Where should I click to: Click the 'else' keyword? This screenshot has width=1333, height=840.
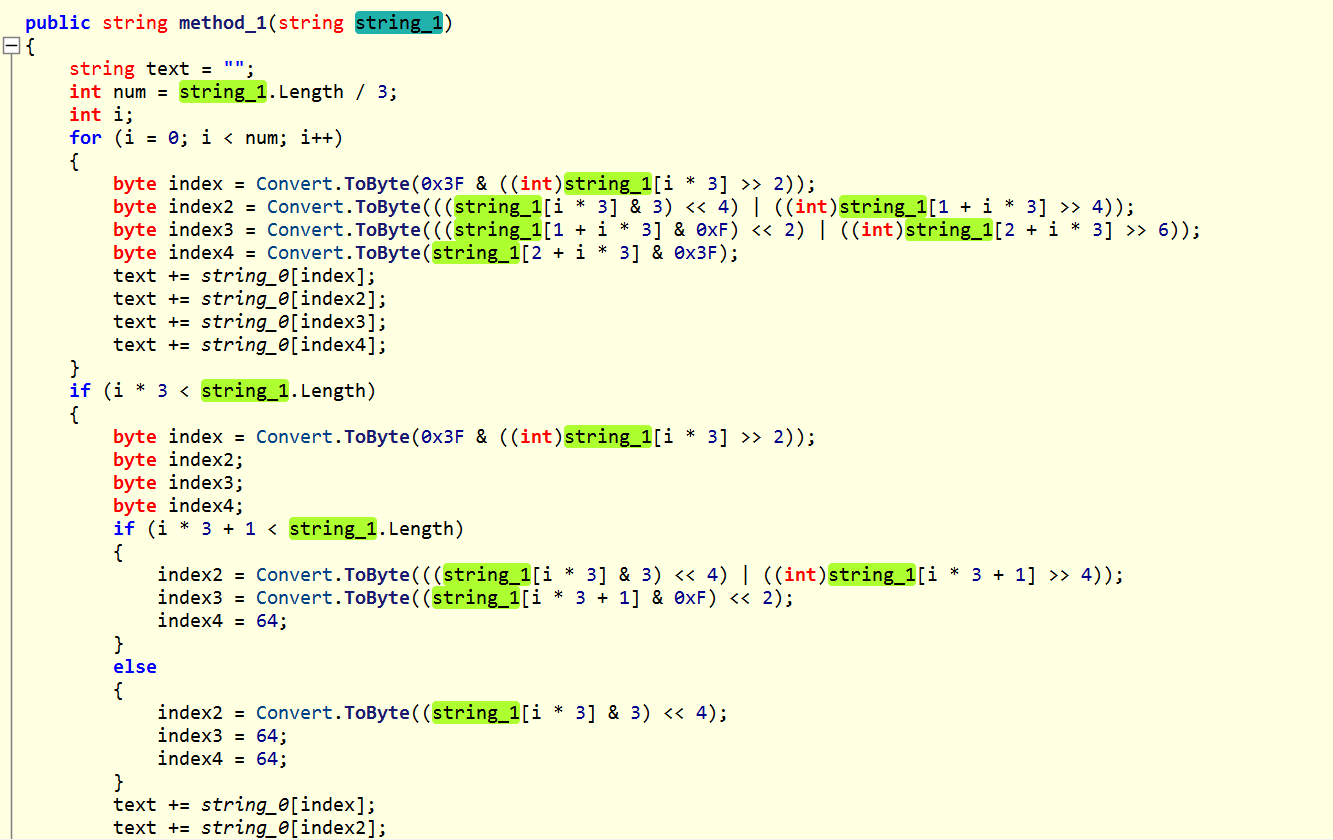coord(135,667)
